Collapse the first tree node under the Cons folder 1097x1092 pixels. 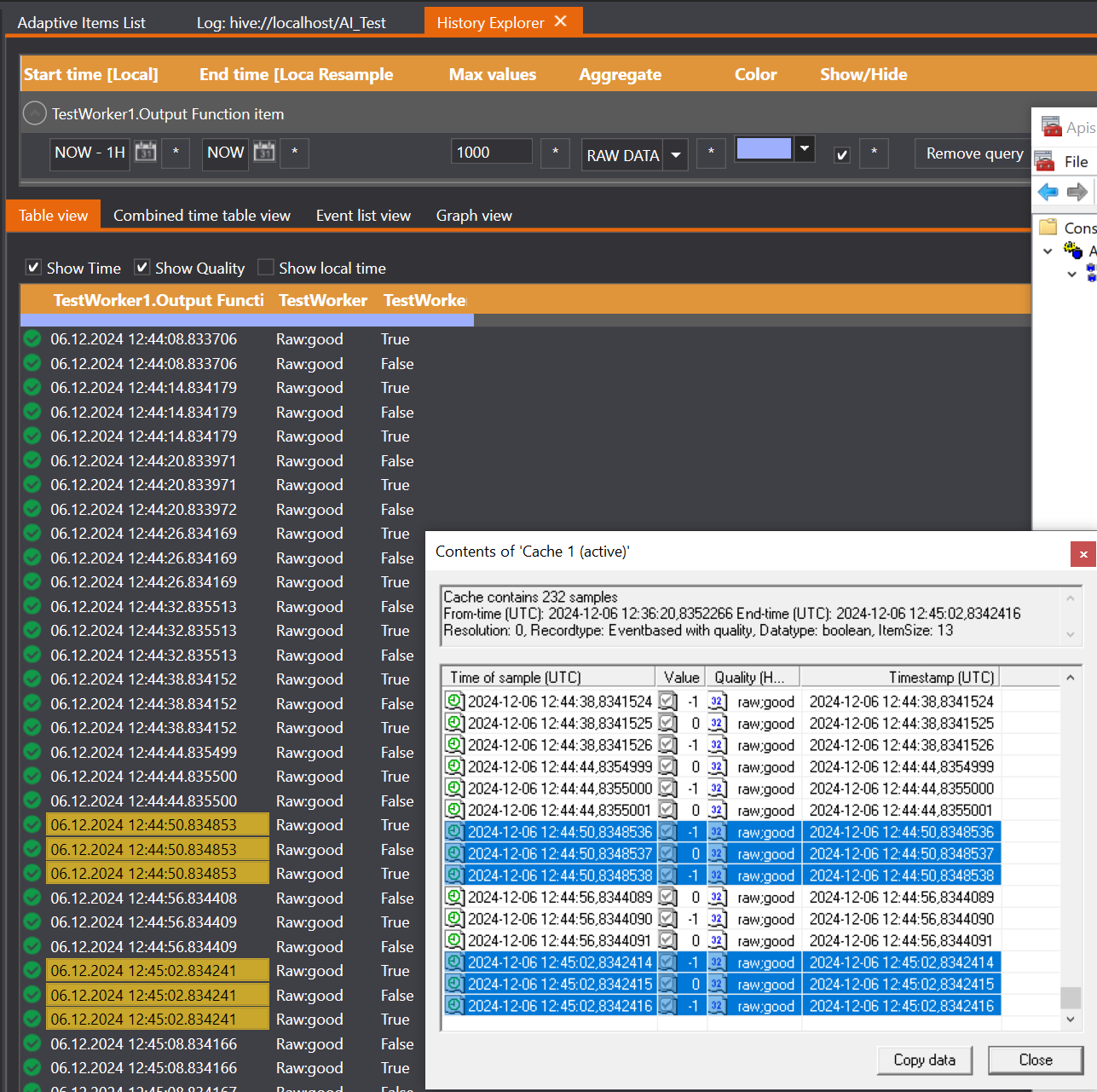[x=1048, y=251]
